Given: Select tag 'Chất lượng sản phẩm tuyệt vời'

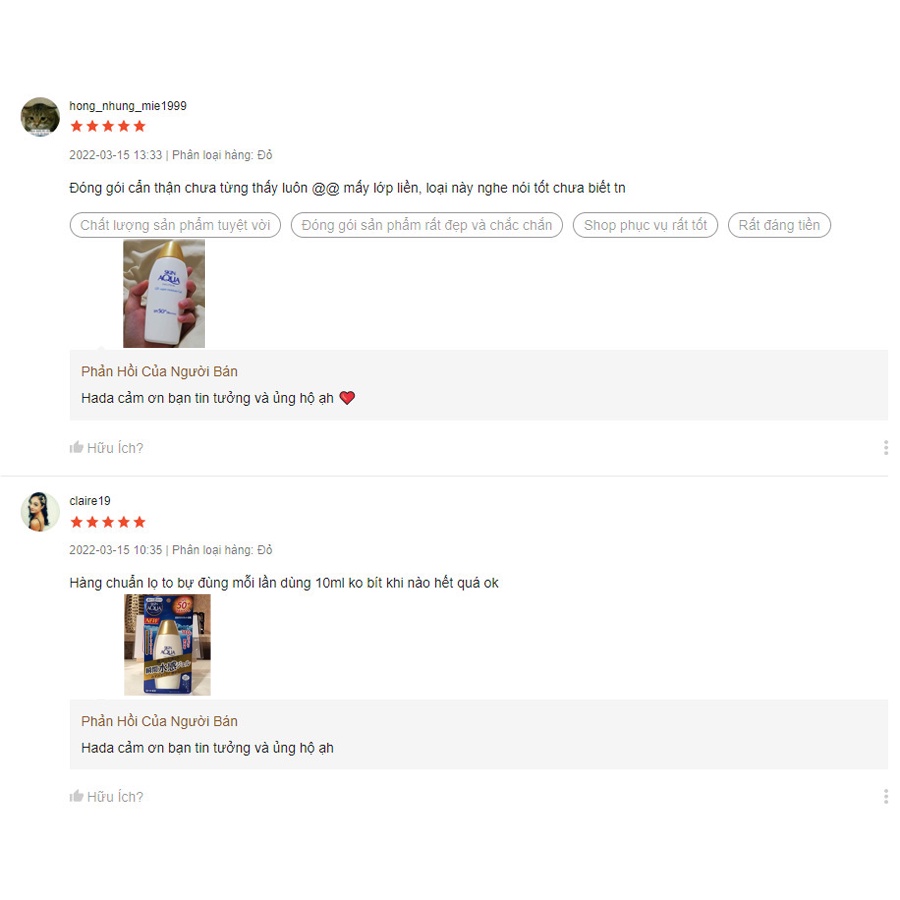Looking at the screenshot, I should [x=175, y=225].
